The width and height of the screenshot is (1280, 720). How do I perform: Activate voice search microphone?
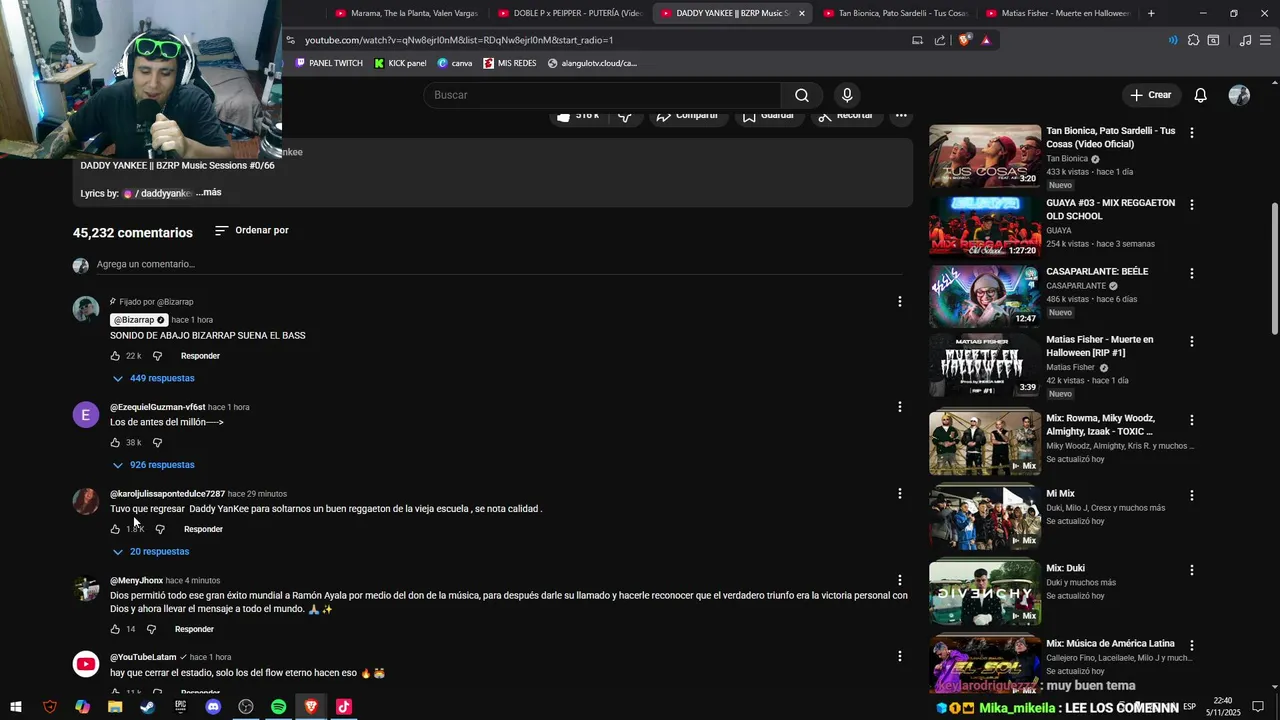pyautogui.click(x=847, y=95)
